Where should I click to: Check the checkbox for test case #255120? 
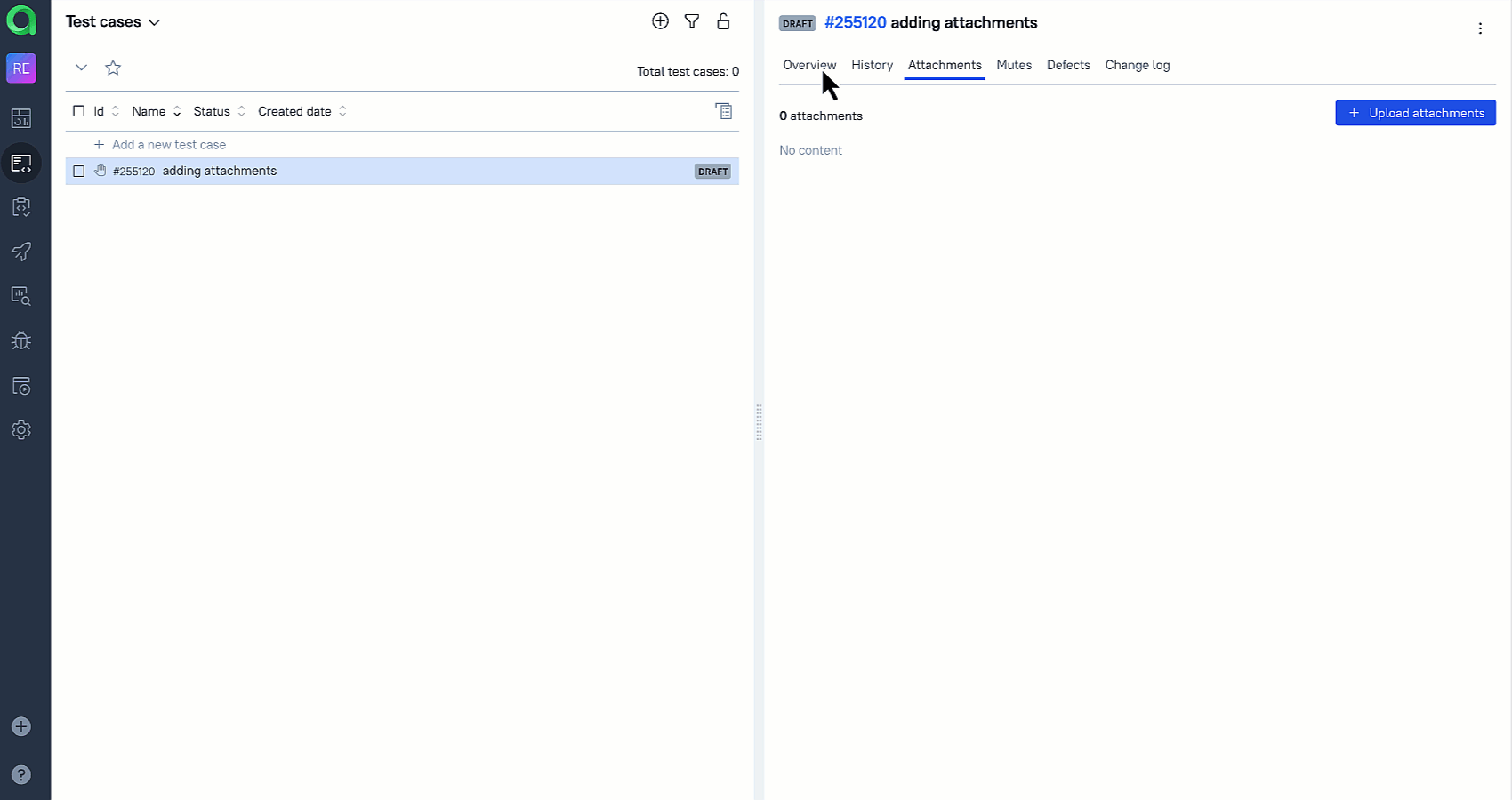[x=78, y=171]
